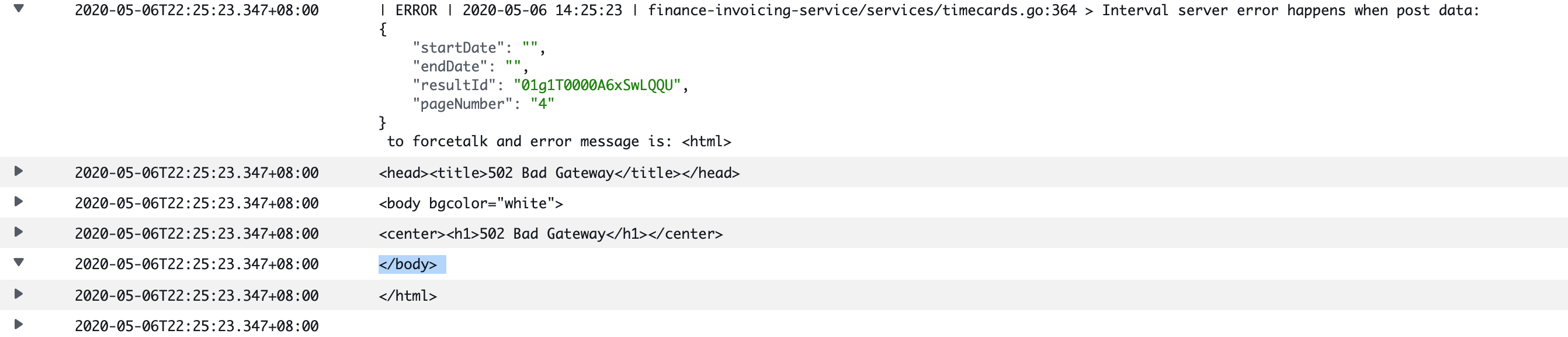This screenshot has width=1568, height=337.
Task: Click the timestamp of the ERROR entry
Action: tap(197, 11)
